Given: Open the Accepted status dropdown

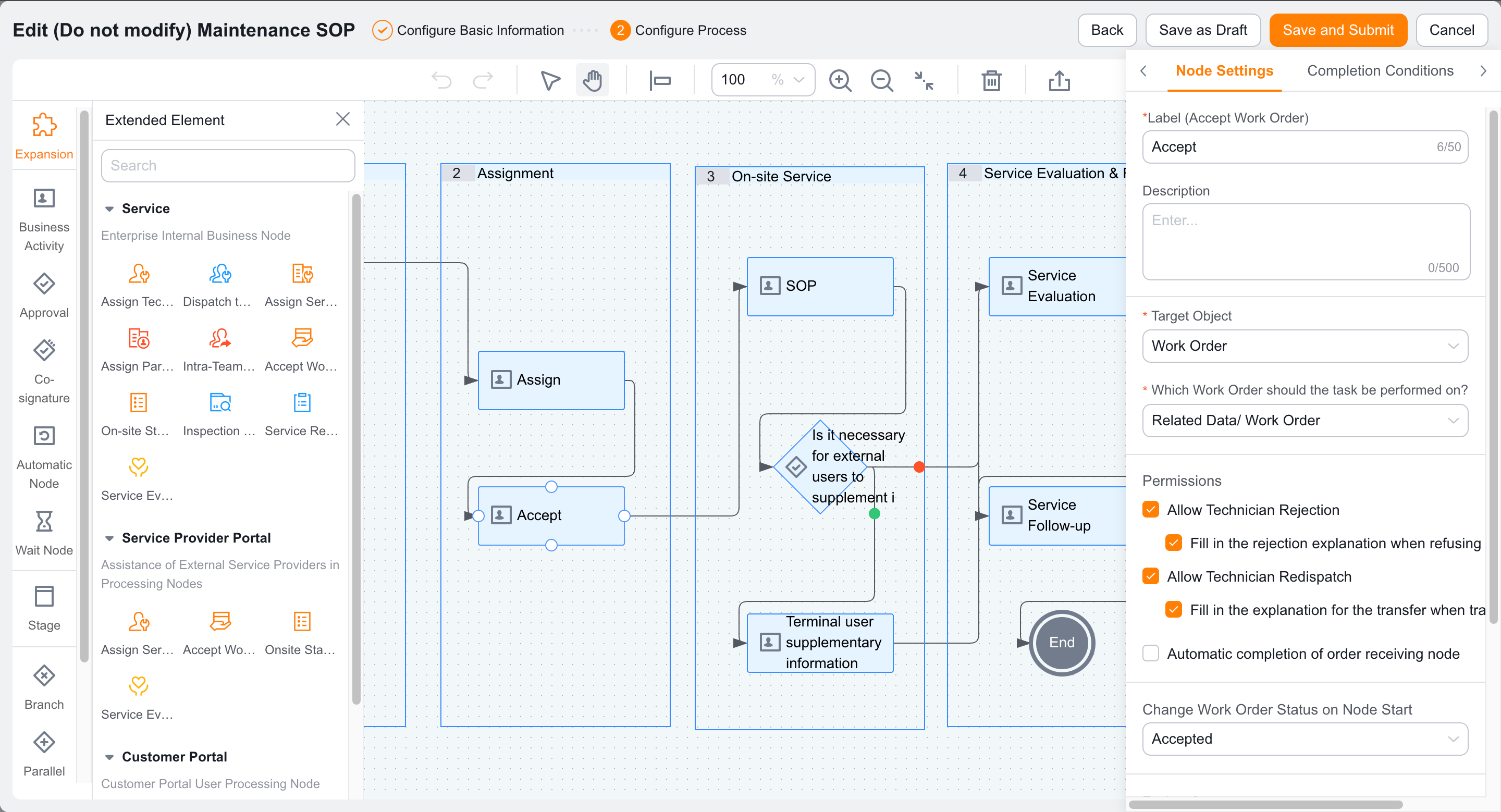Looking at the screenshot, I should (1305, 739).
